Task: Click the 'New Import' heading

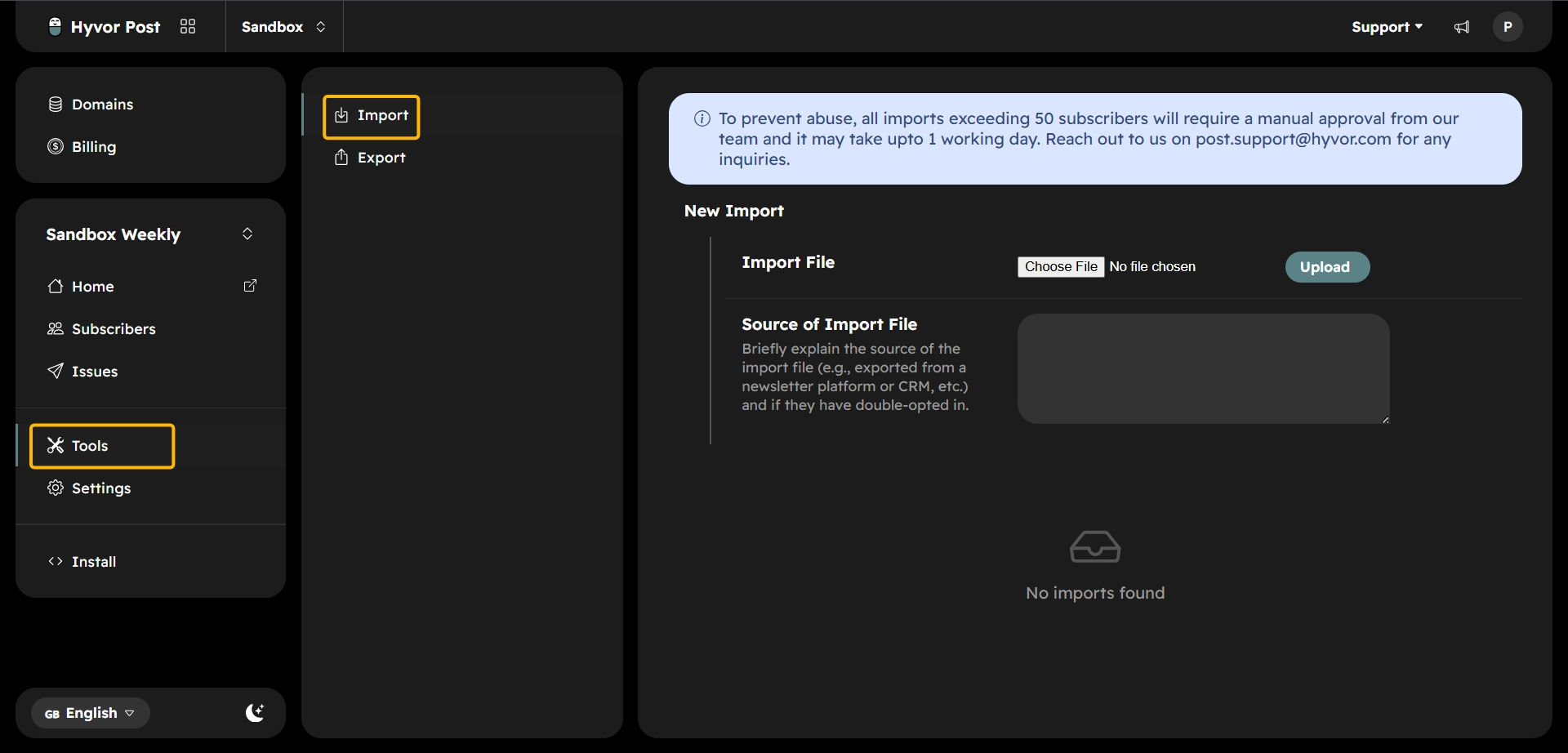Action: (734, 212)
